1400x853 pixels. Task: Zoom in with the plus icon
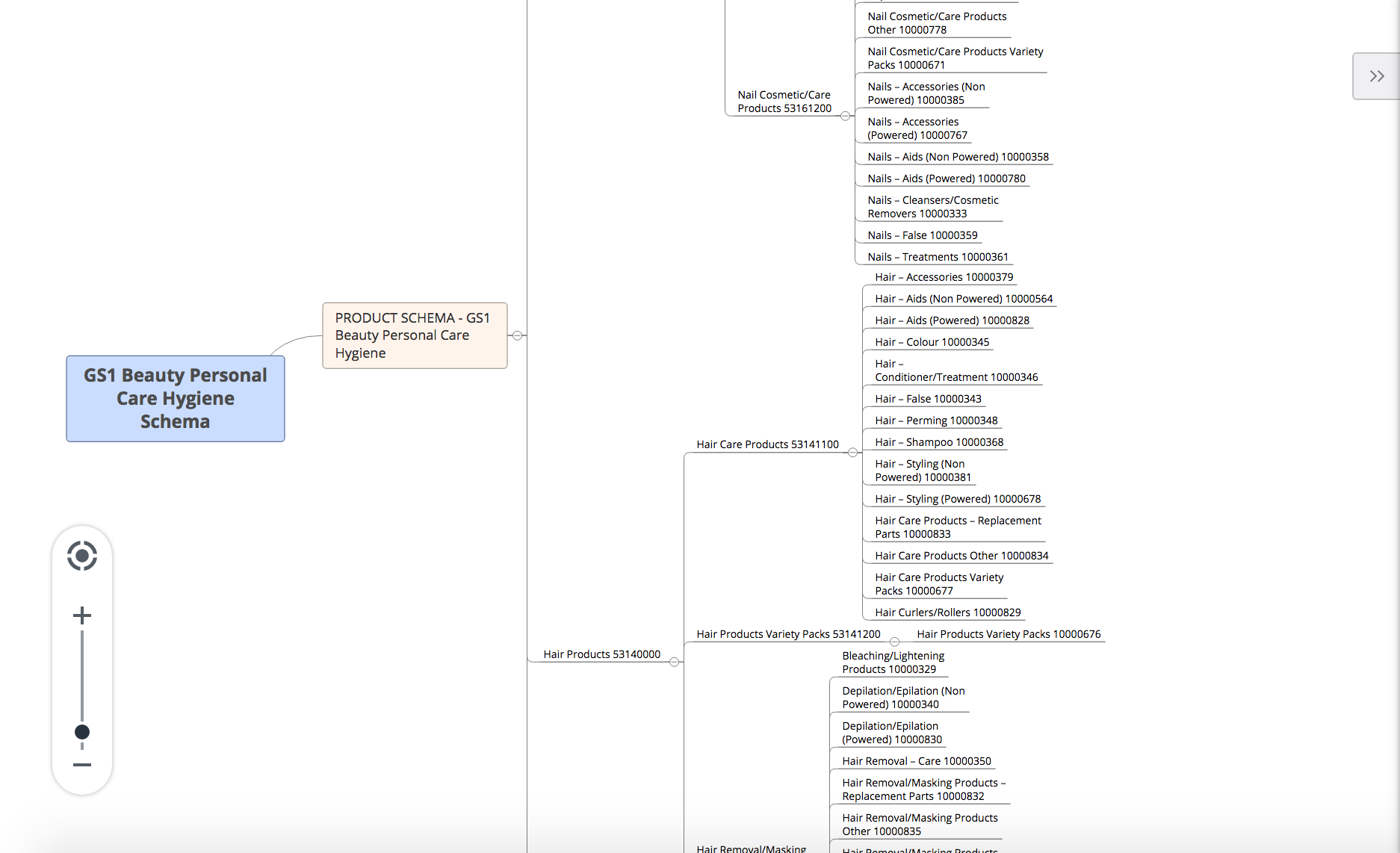pos(82,615)
